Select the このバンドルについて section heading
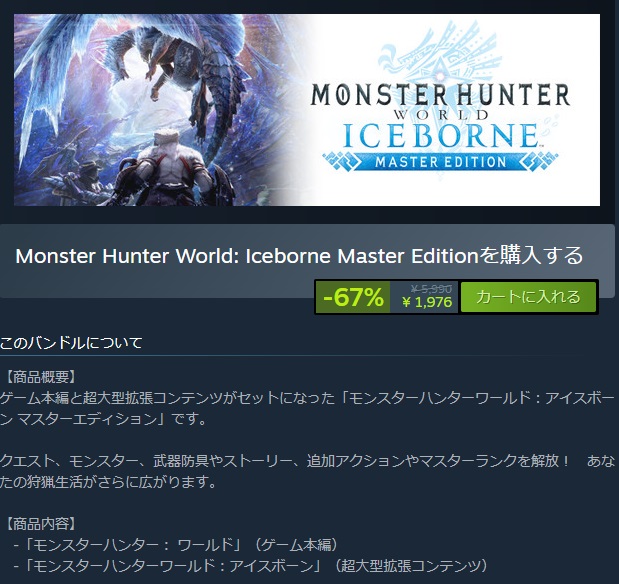The image size is (619, 584). pos(71,343)
